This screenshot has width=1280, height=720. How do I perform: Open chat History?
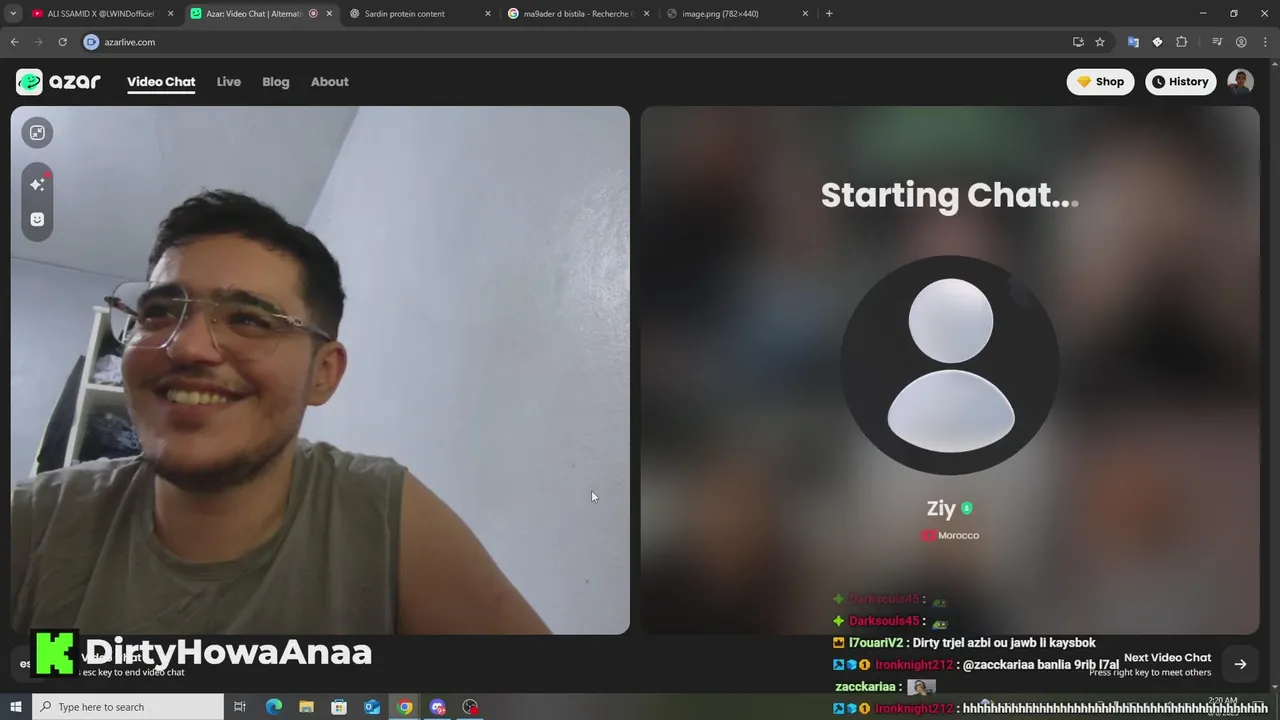1180,82
